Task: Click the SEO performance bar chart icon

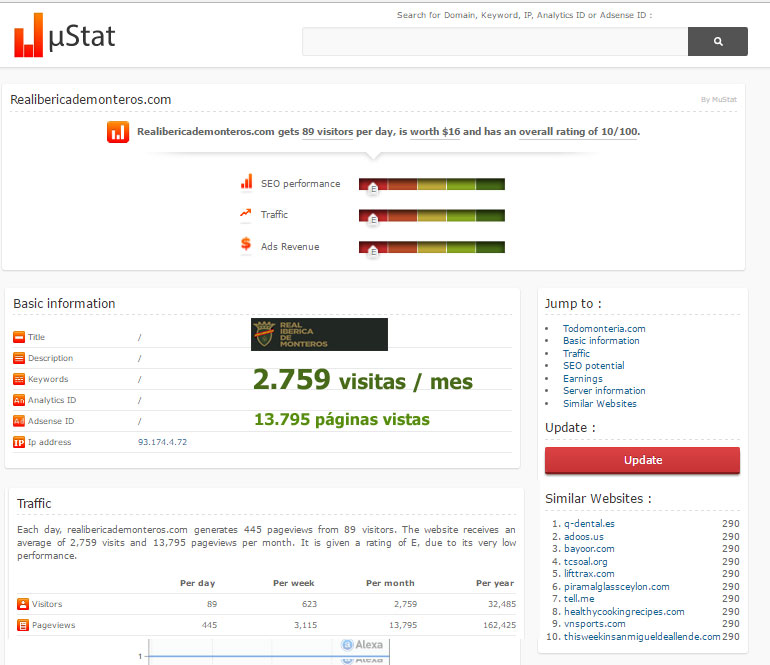Action: (246, 182)
